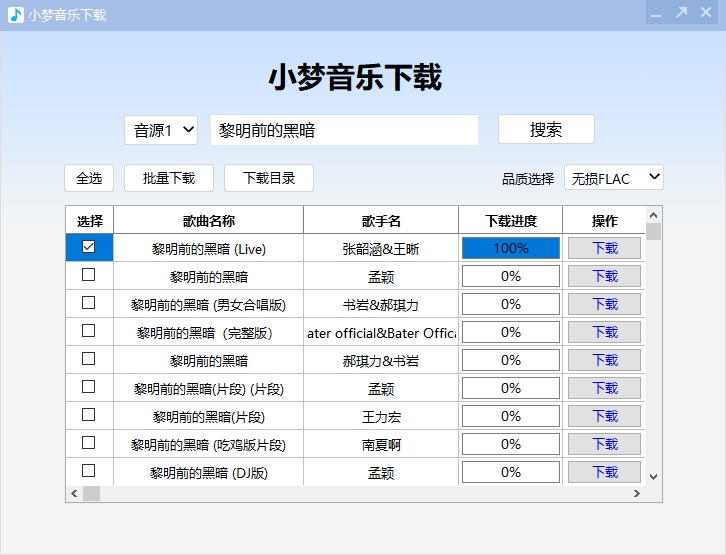Click 下载 for 孟颖's 黎明前的黑暗 row
The width and height of the screenshot is (726, 555).
click(x=605, y=276)
